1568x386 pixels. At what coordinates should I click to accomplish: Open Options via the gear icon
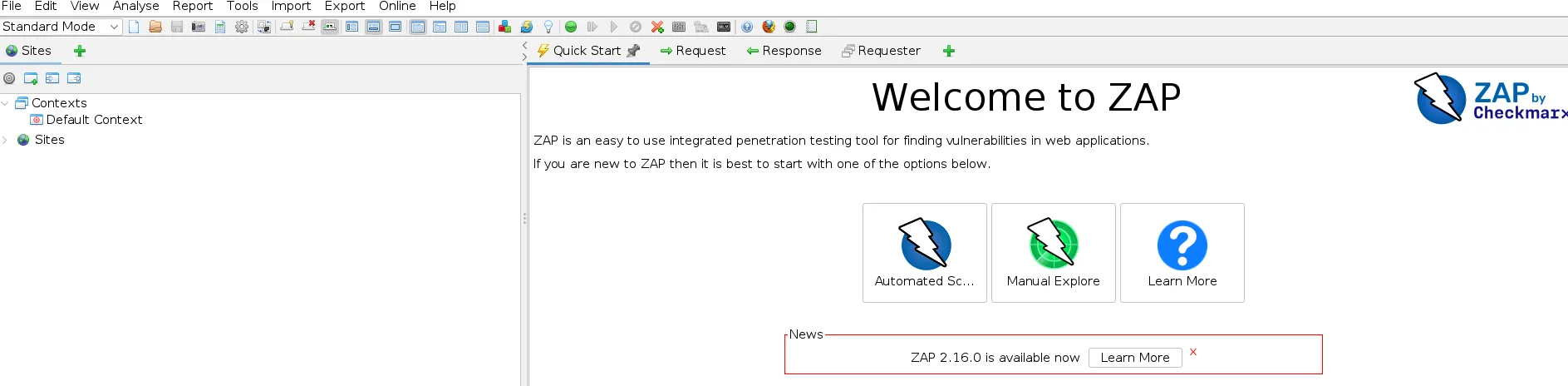click(242, 27)
